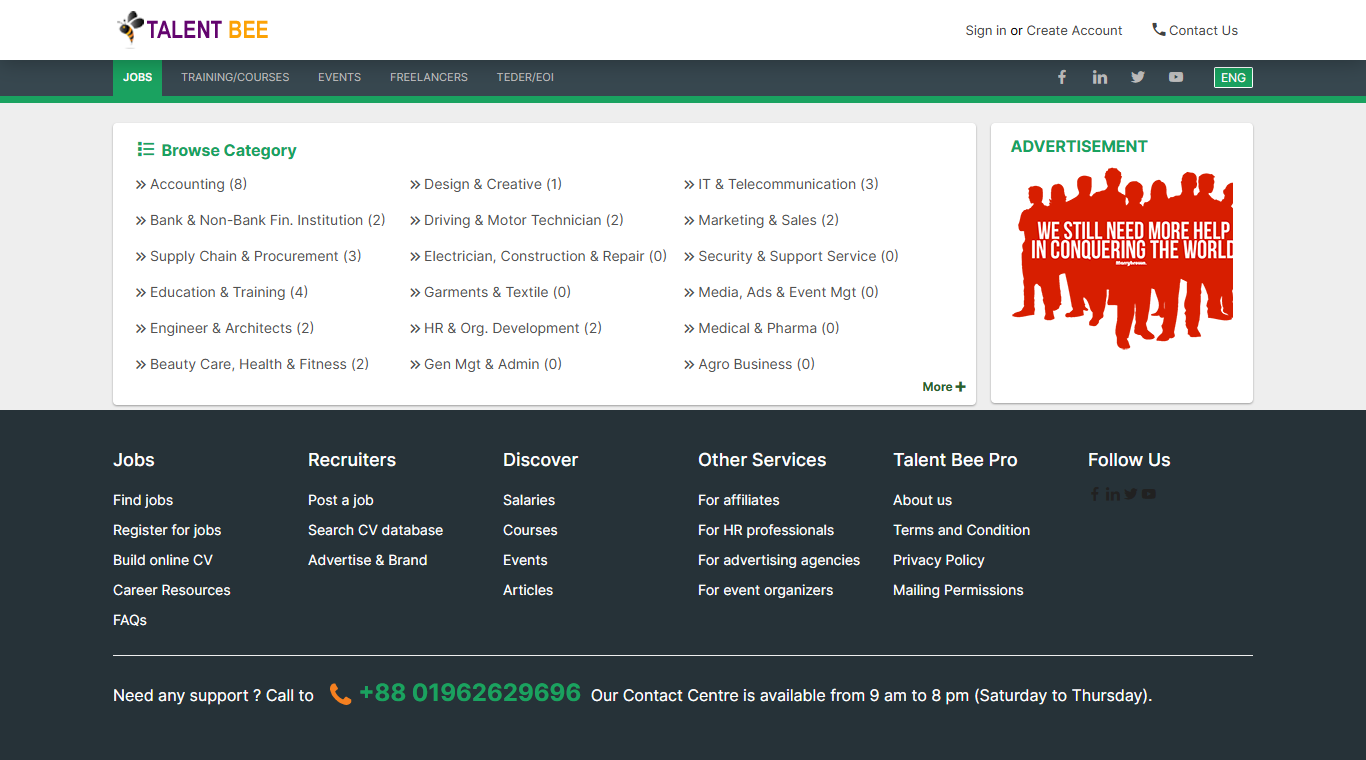This screenshot has width=1366, height=760.
Task: Expand more categories with More plus
Action: (x=943, y=387)
